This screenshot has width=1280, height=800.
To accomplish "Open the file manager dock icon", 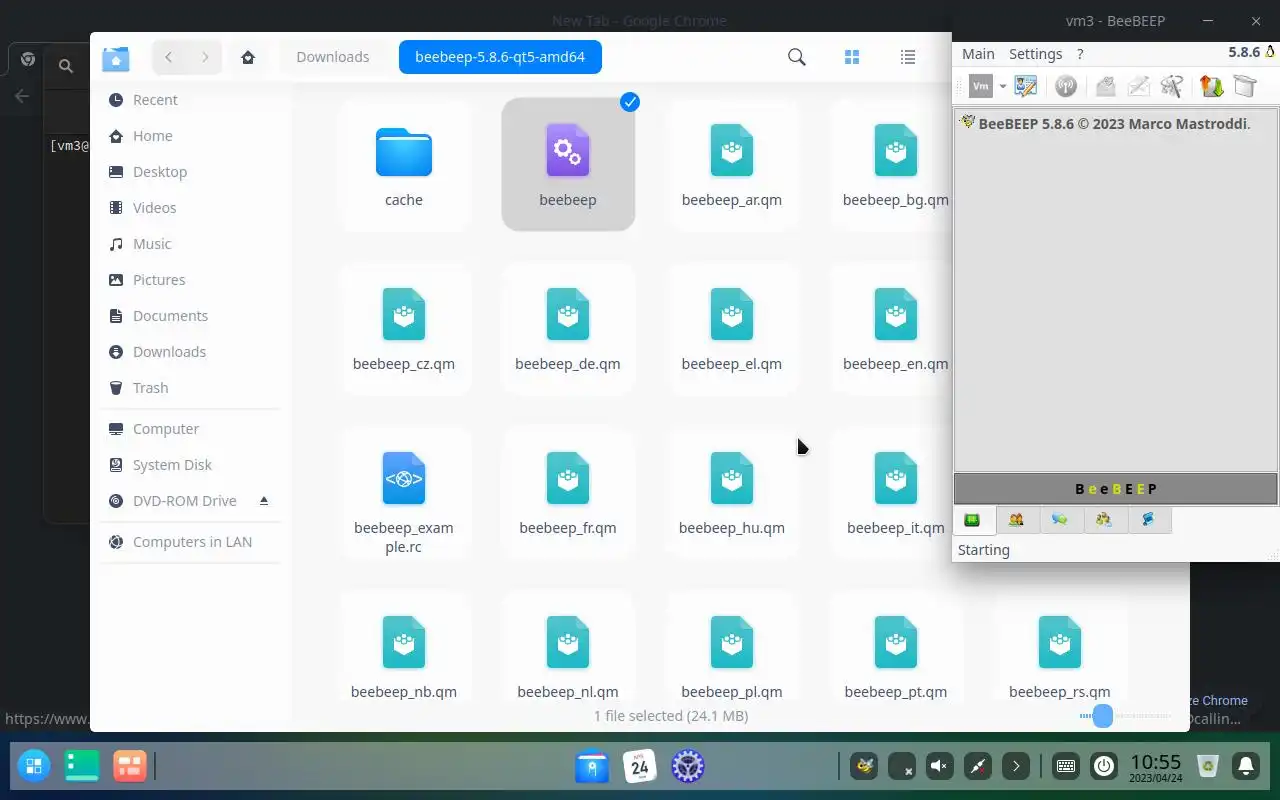I will pos(593,766).
